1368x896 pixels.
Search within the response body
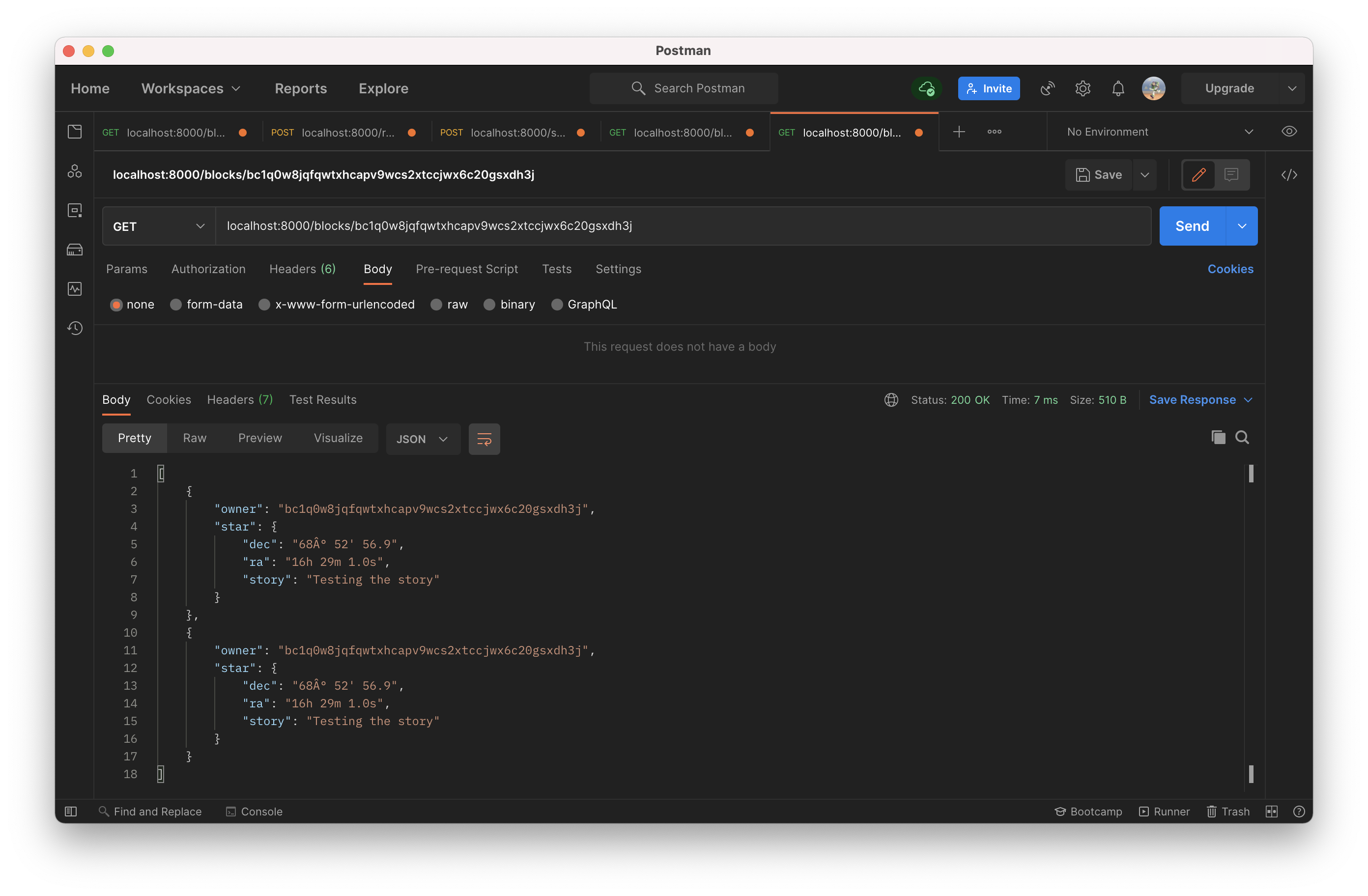pyautogui.click(x=1243, y=437)
